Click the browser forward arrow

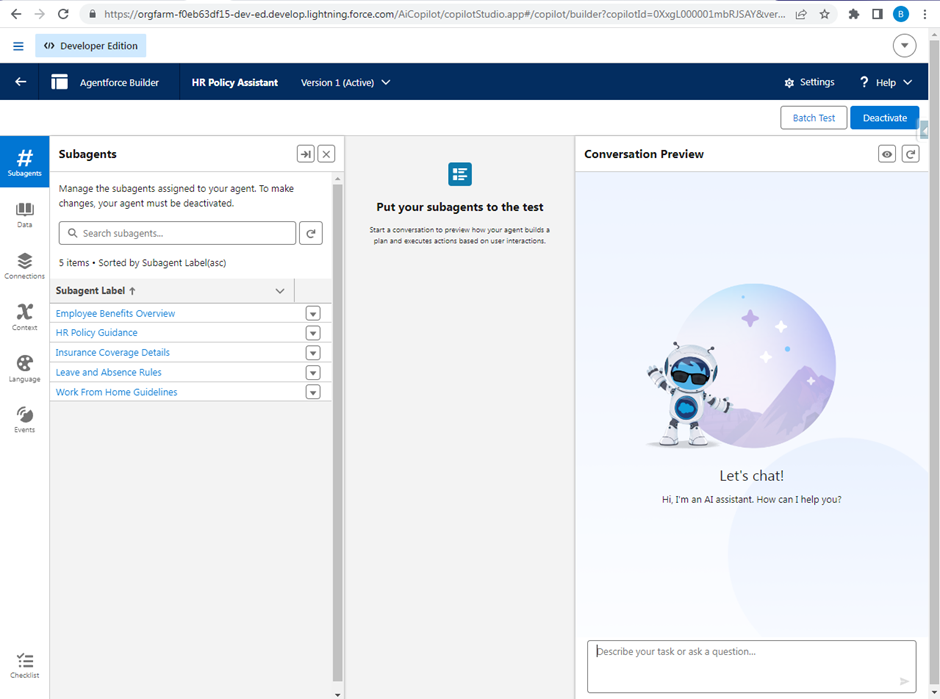(x=40, y=14)
